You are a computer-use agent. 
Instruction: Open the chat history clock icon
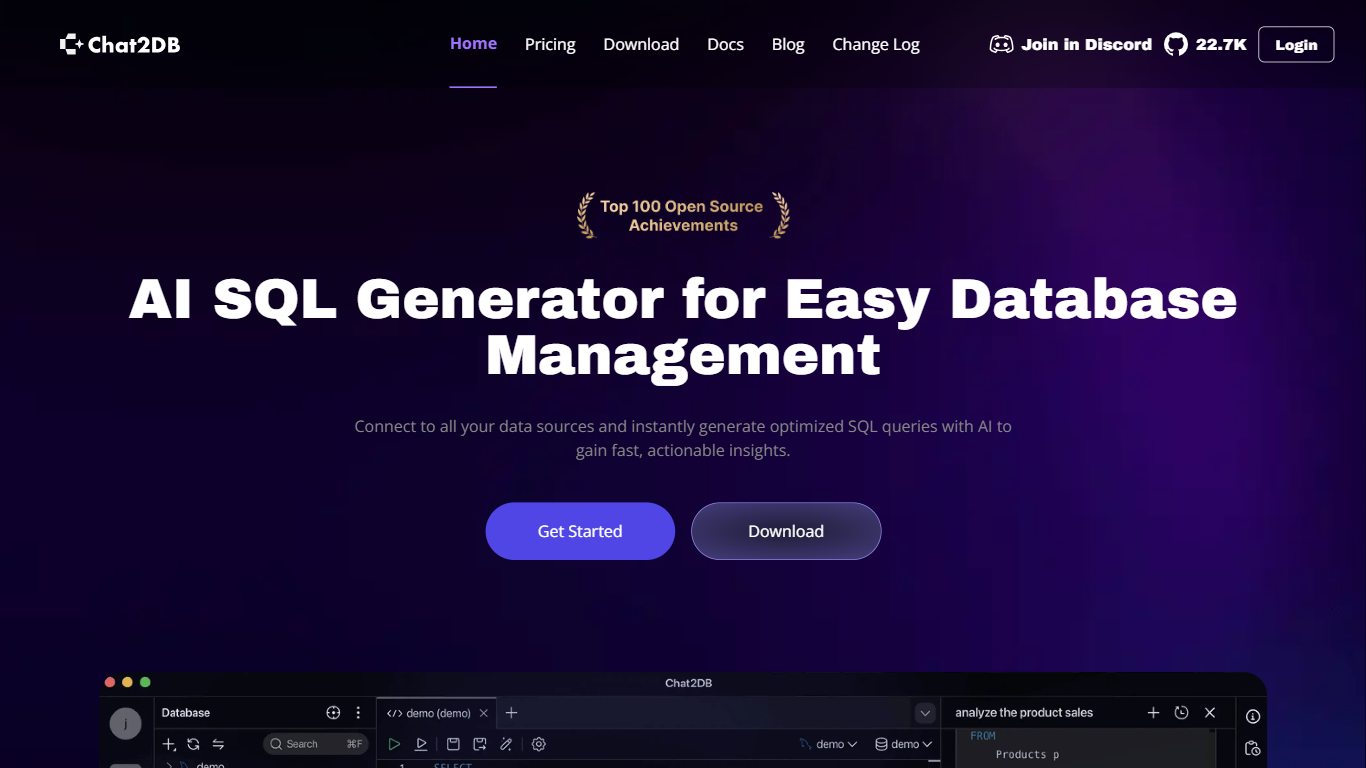click(1182, 713)
